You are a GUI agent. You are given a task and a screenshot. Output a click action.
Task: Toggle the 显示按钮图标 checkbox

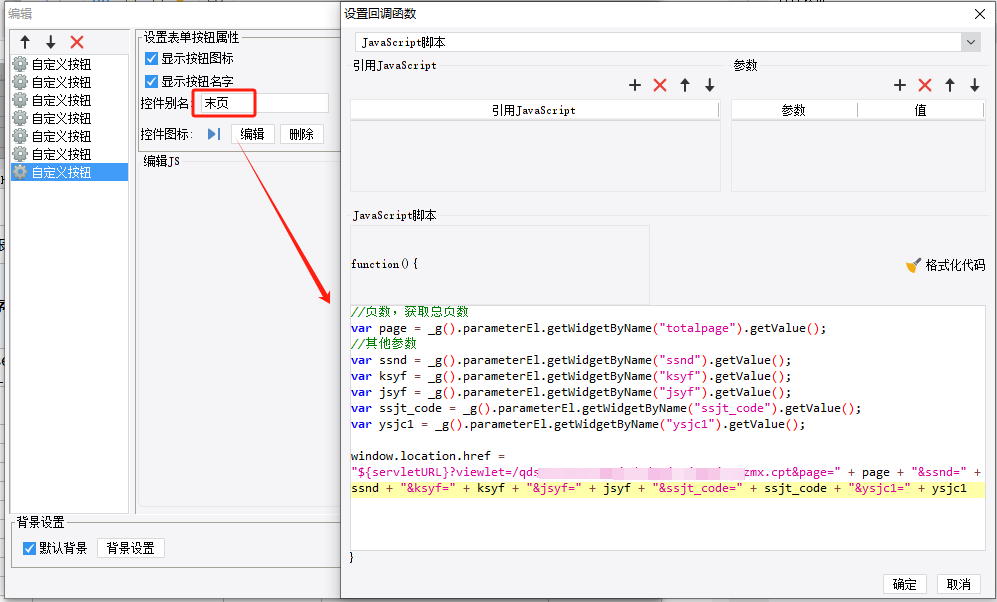pyautogui.click(x=152, y=59)
